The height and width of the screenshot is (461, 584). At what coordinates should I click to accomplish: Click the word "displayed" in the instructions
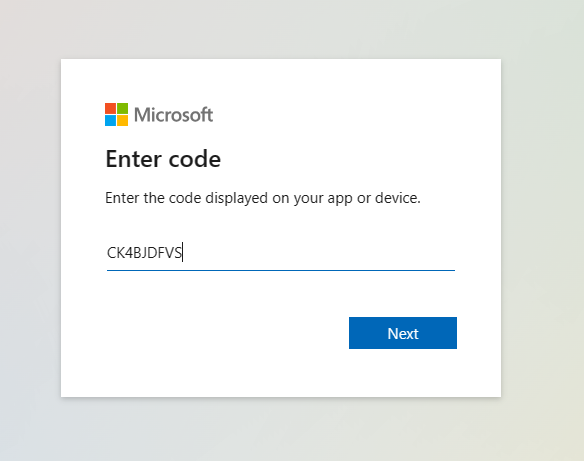click(237, 198)
